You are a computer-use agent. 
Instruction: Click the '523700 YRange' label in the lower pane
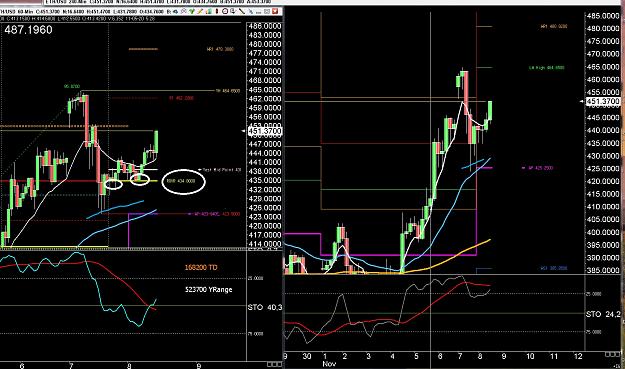pyautogui.click(x=208, y=290)
